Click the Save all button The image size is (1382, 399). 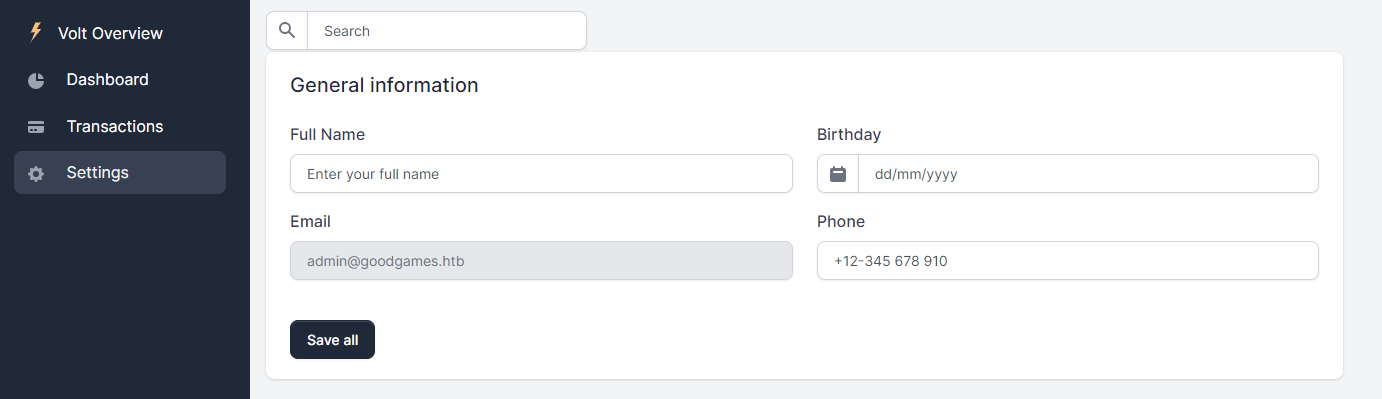pyautogui.click(x=332, y=340)
